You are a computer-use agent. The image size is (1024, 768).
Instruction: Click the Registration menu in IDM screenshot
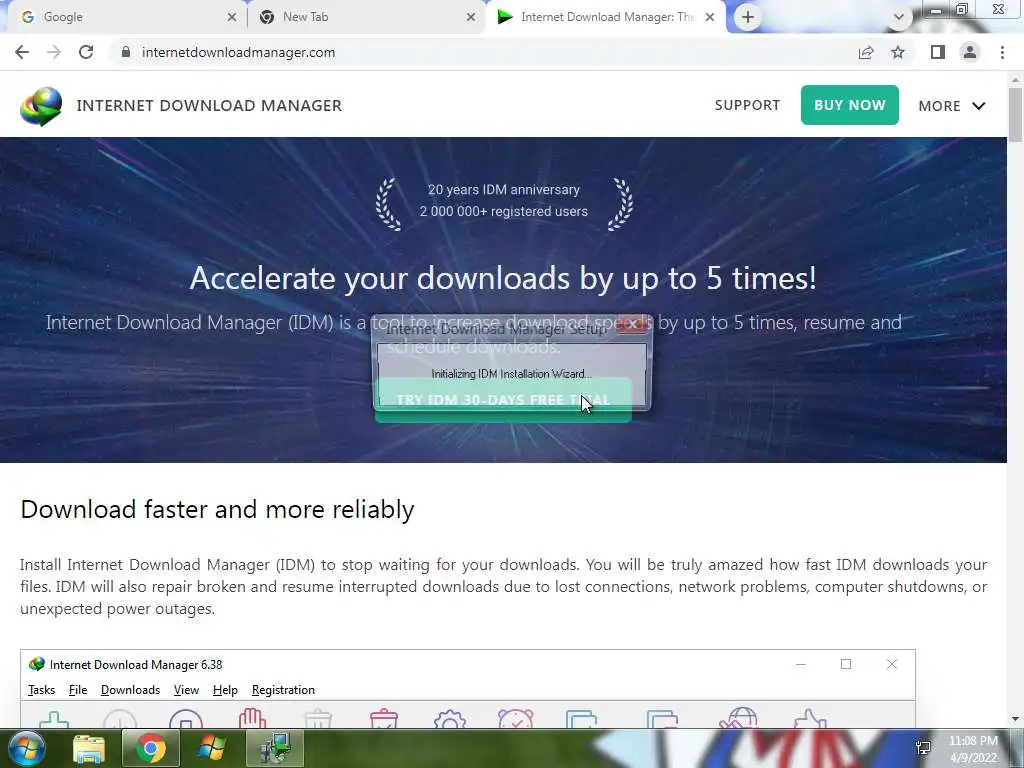point(283,690)
